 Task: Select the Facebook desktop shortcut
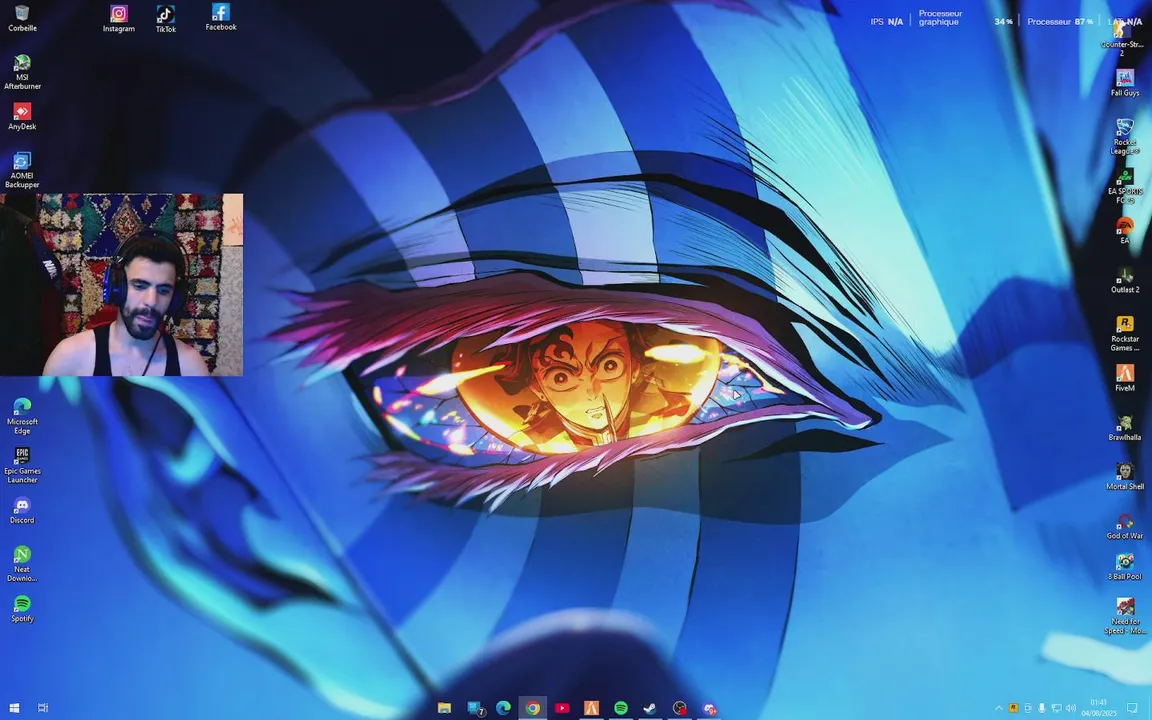tap(220, 18)
